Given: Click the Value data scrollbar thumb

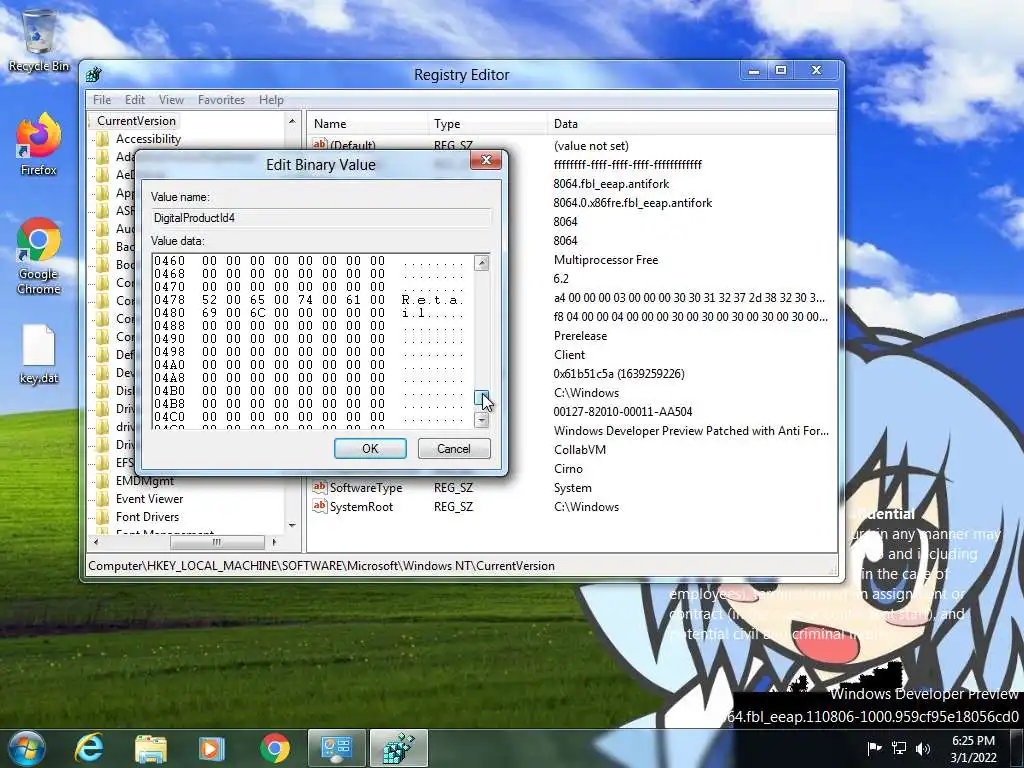Looking at the screenshot, I should (x=481, y=396).
